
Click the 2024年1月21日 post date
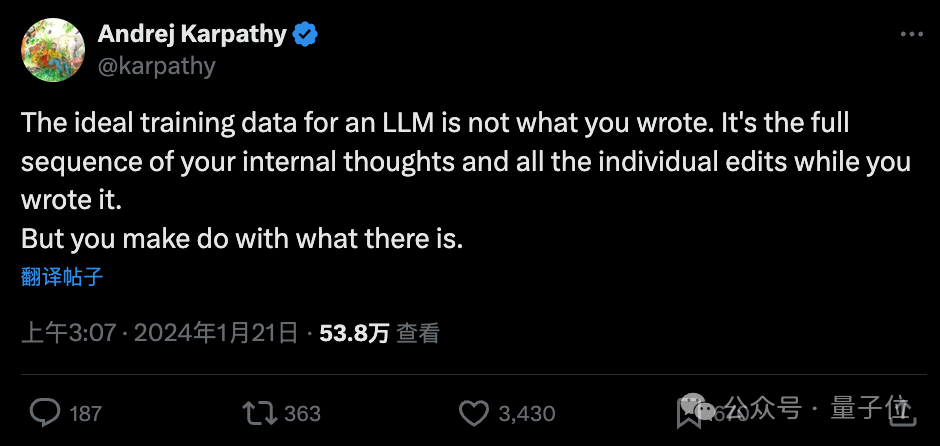click(215, 333)
